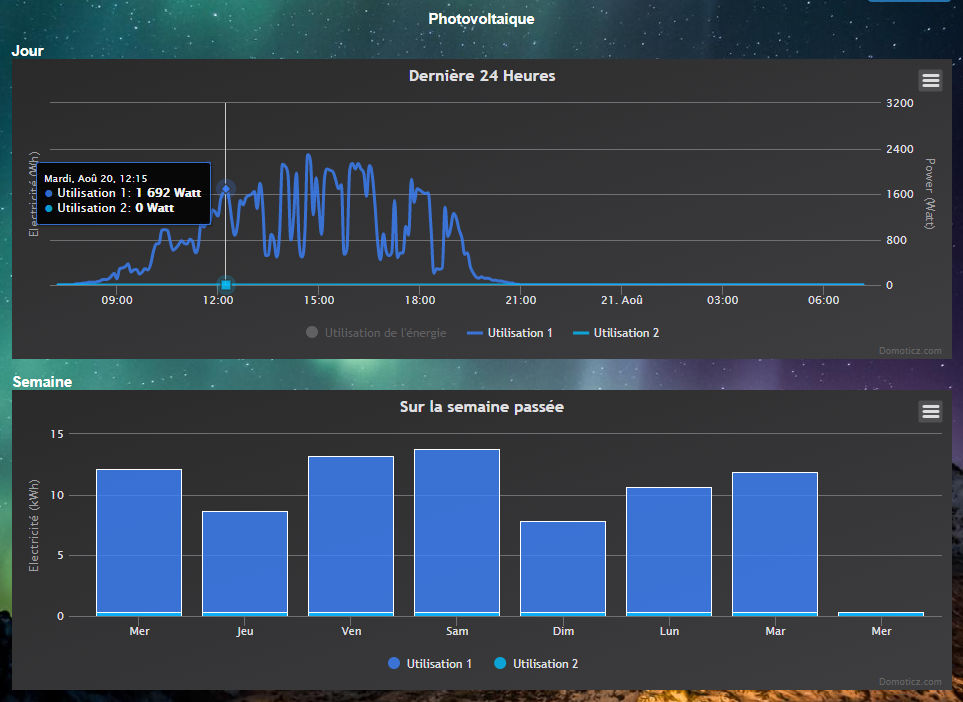The width and height of the screenshot is (963, 702).
Task: Click the round Utilisation 1 data point marker
Action: coord(226,188)
